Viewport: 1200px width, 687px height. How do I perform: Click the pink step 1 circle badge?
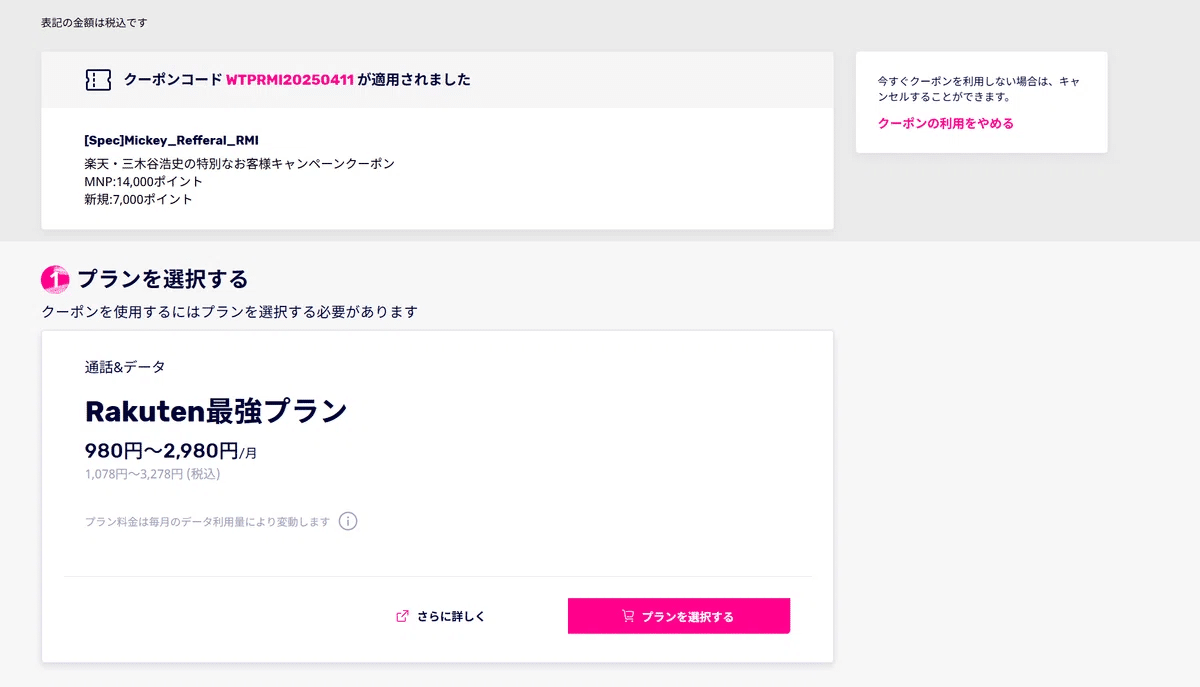(55, 279)
